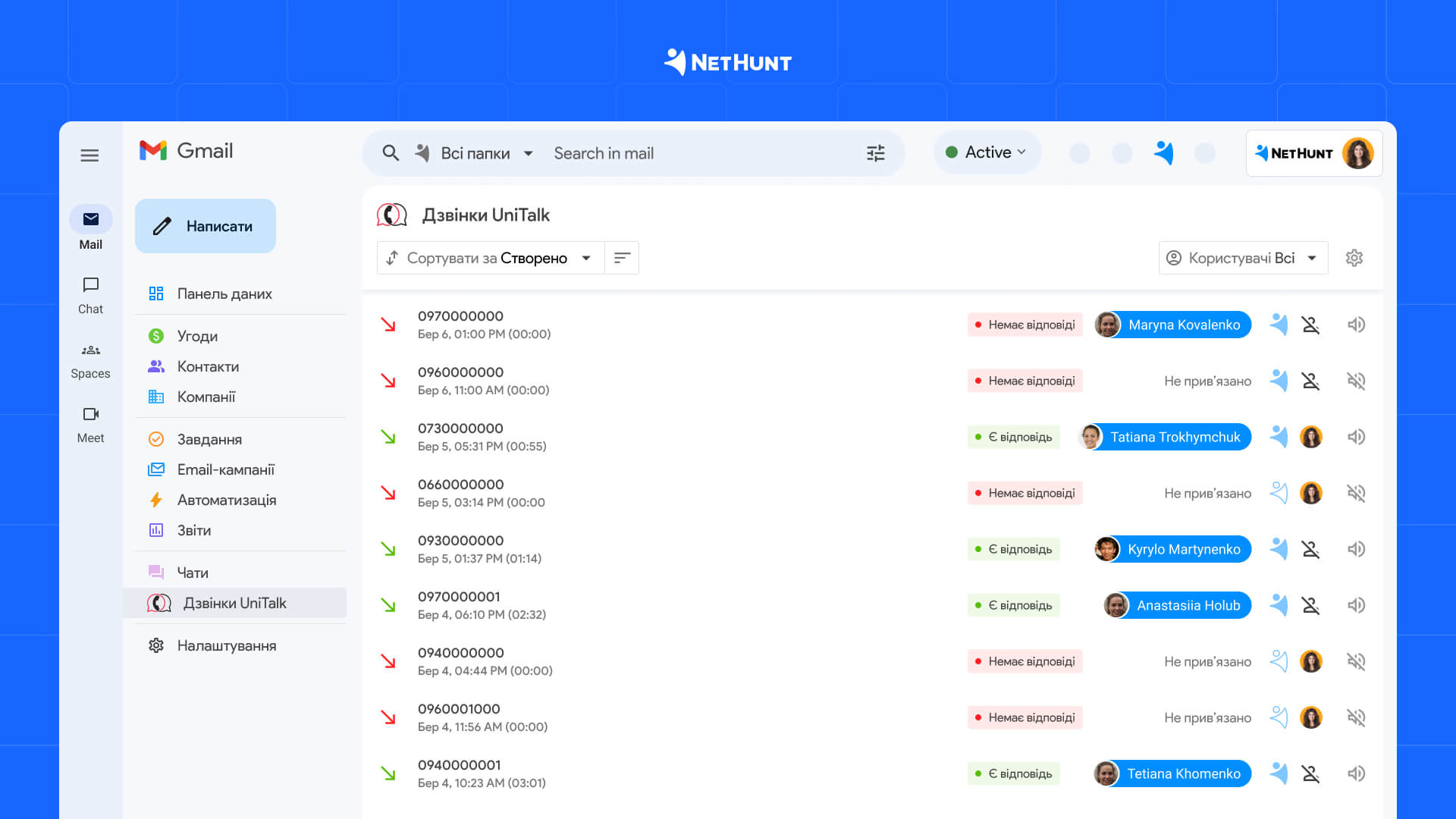Image resolution: width=1456 pixels, height=819 pixels.
Task: Open UniTalk calls settings gear icon
Action: click(x=1354, y=258)
